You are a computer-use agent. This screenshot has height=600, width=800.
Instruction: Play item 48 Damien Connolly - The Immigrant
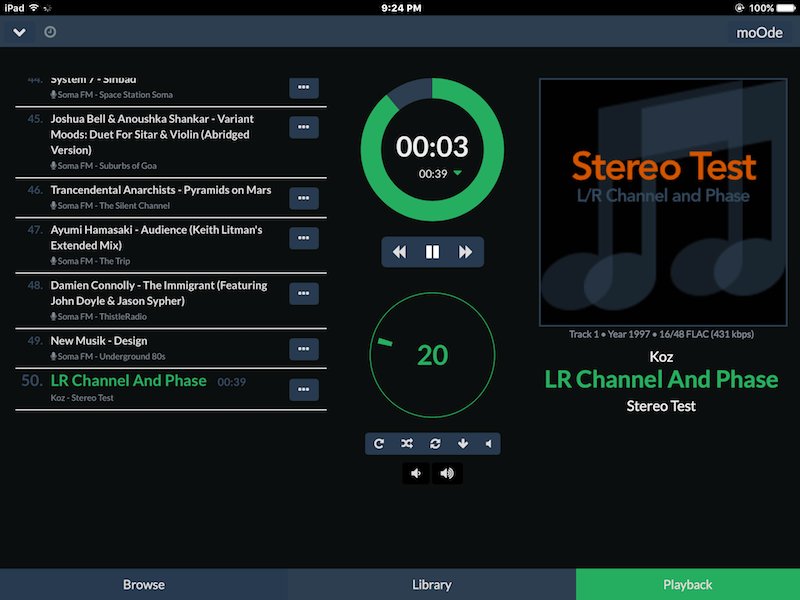coord(159,293)
